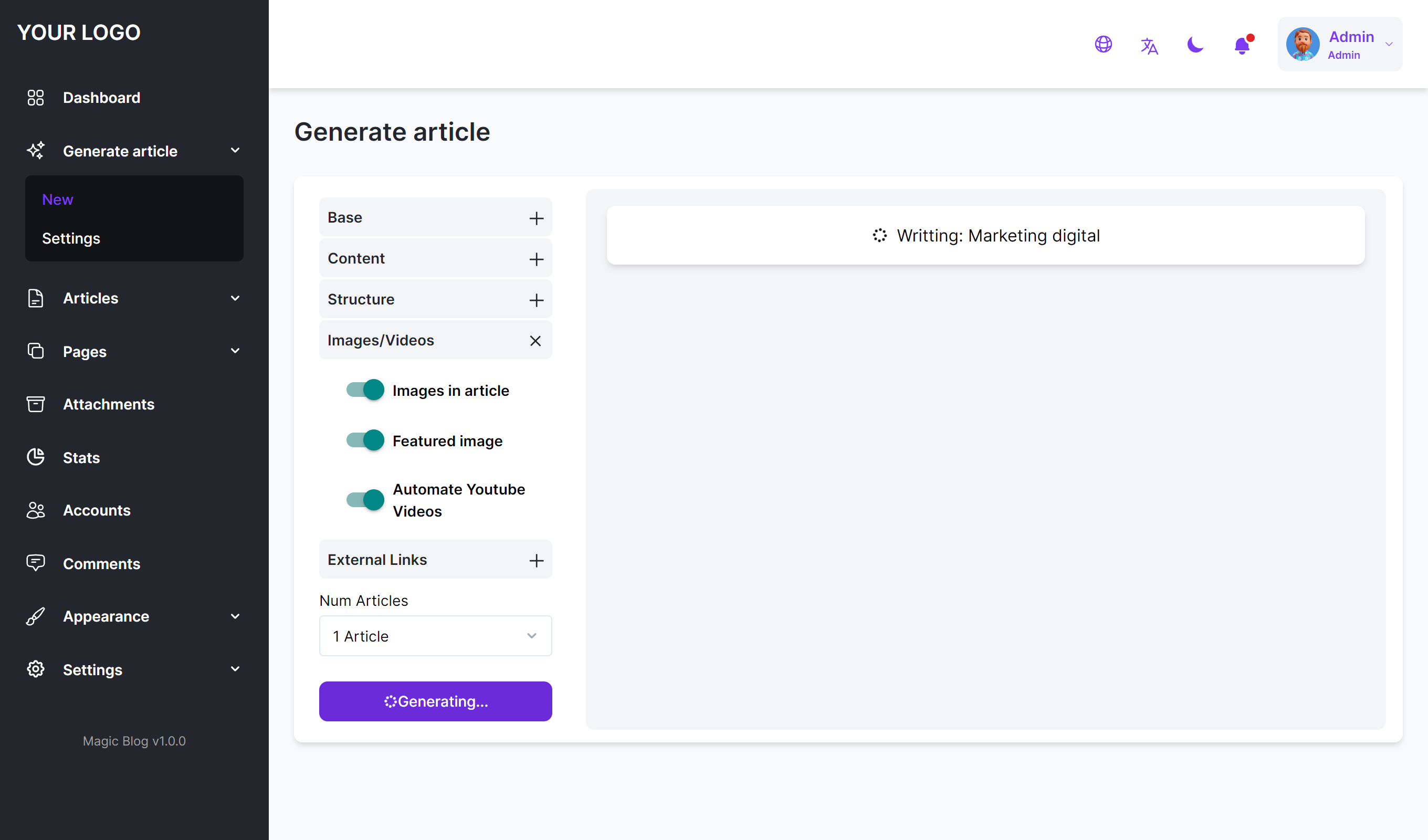This screenshot has width=1428, height=840.
Task: Select the New submenu item
Action: pos(57,199)
